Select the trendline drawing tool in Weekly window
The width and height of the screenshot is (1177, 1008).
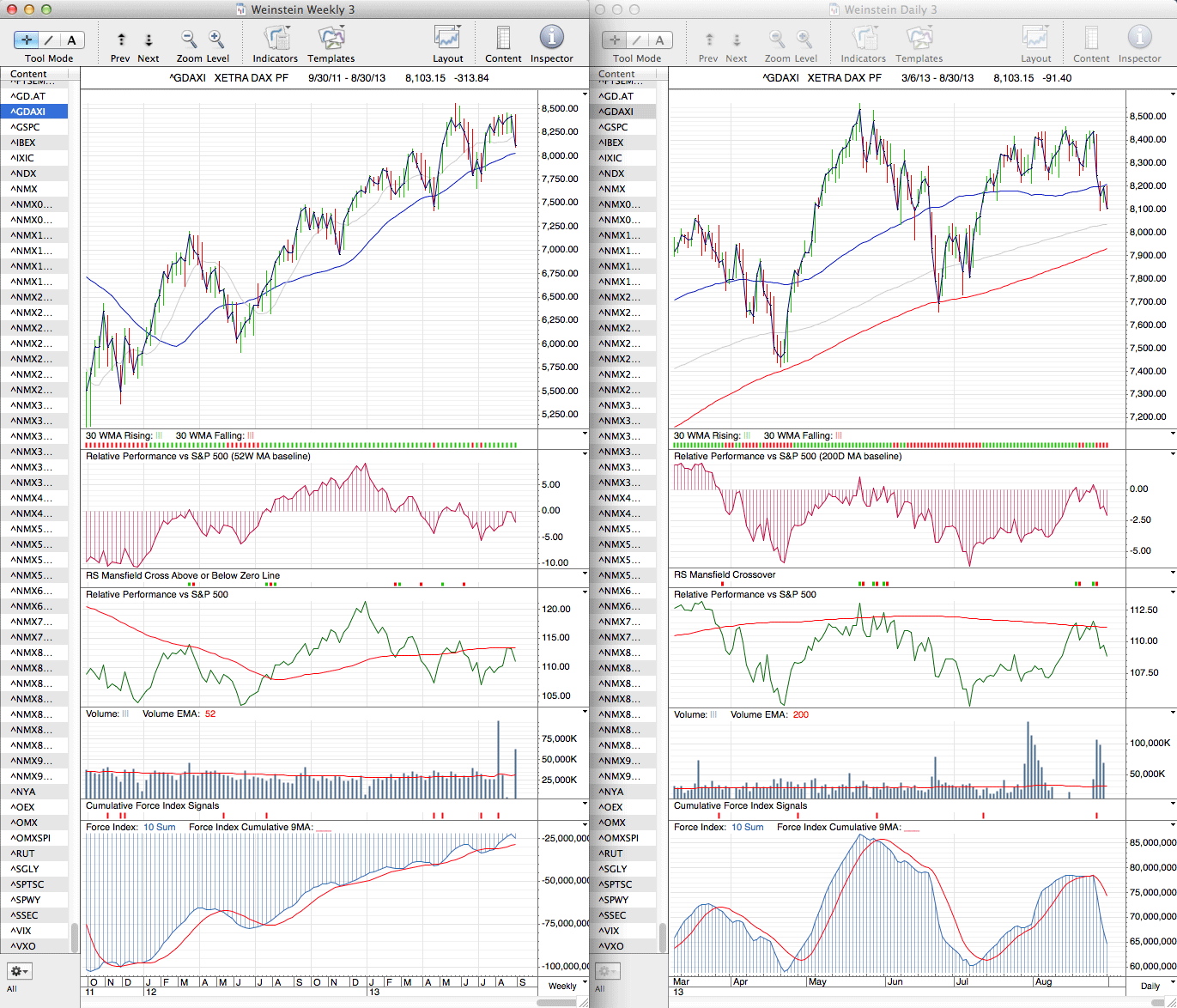point(49,39)
